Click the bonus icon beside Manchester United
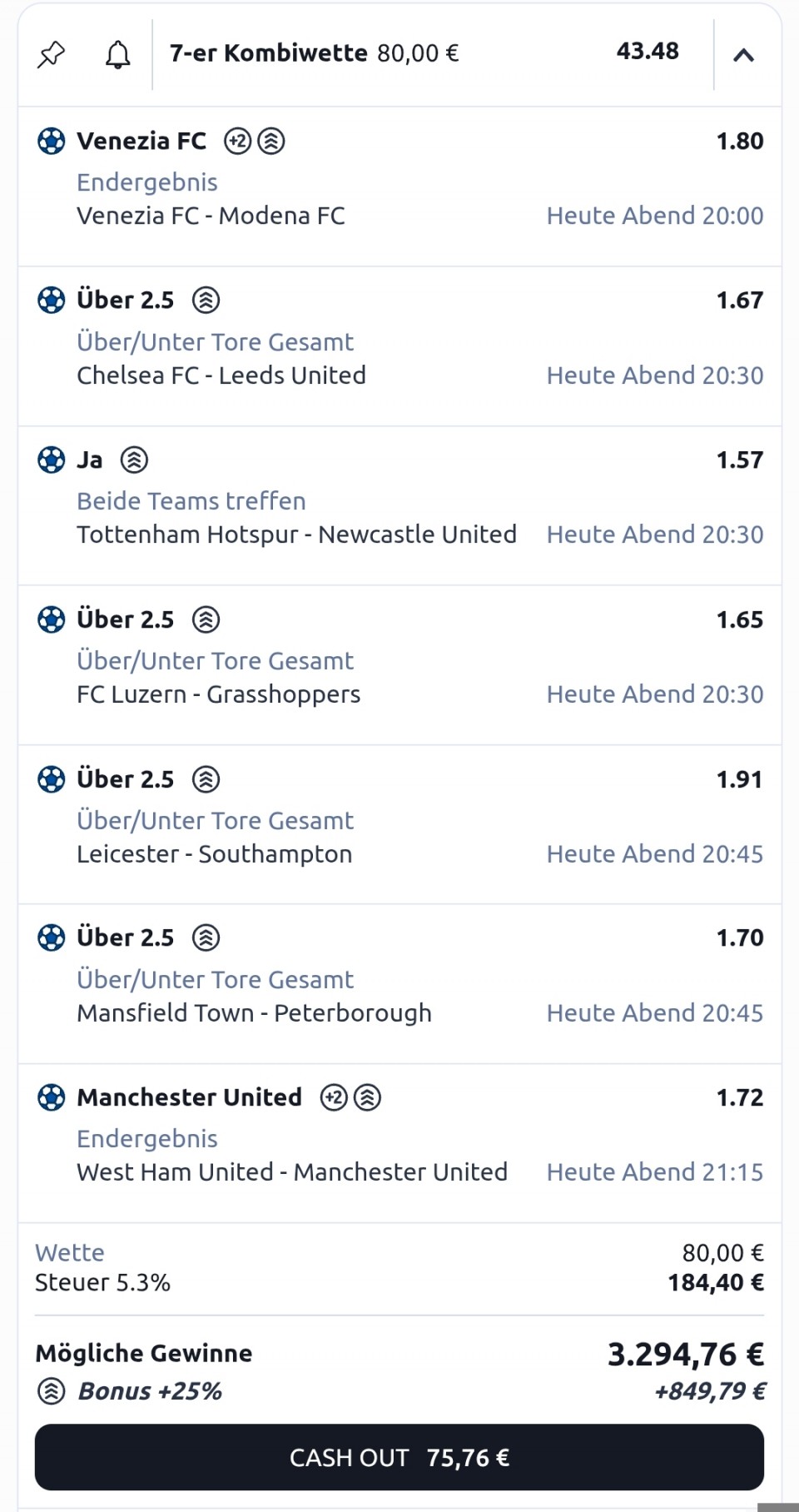Screen dimensions: 799x1512 tap(367, 1097)
